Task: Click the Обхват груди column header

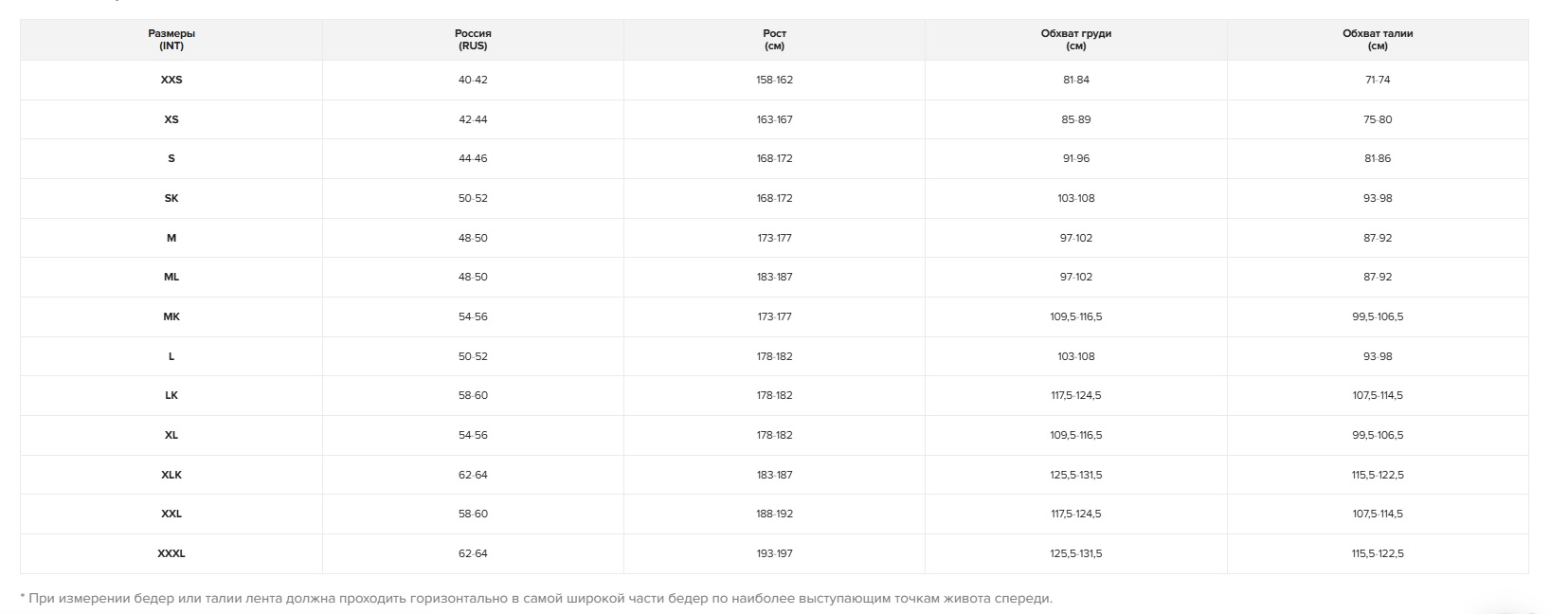Action: click(x=1075, y=40)
